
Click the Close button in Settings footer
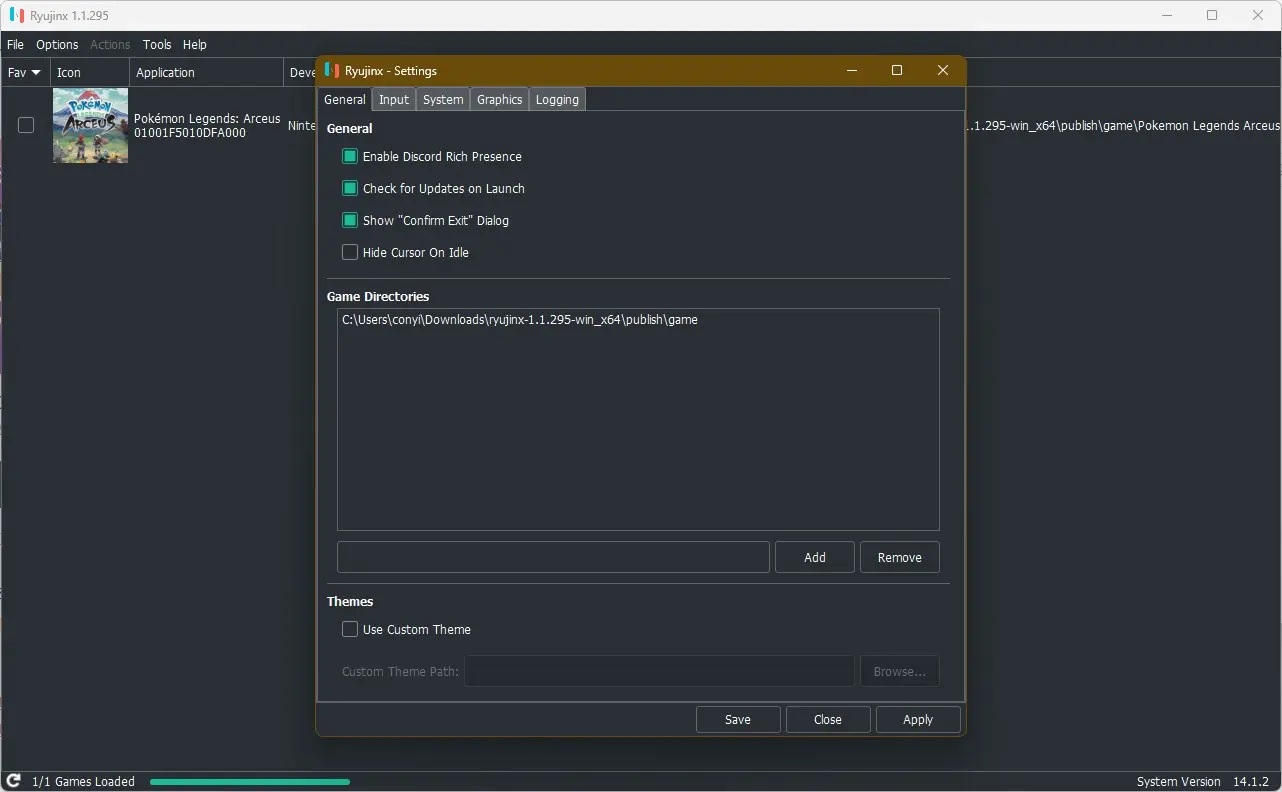tap(828, 719)
